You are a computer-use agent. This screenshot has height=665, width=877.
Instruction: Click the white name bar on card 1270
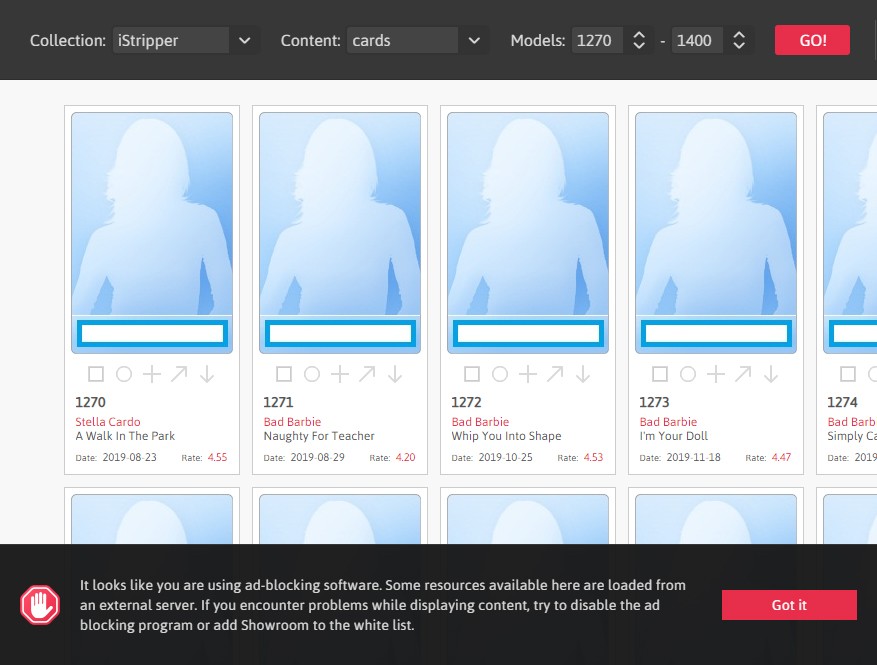[152, 333]
